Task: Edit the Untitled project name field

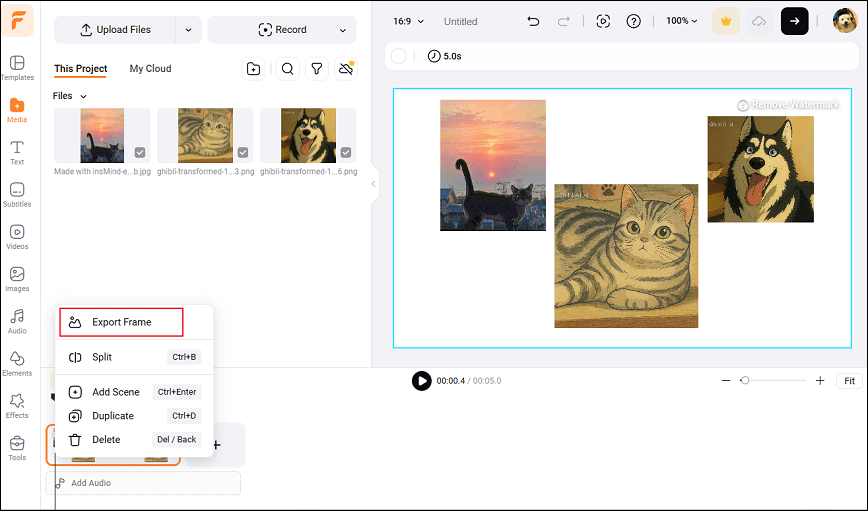Action: [x=461, y=22]
